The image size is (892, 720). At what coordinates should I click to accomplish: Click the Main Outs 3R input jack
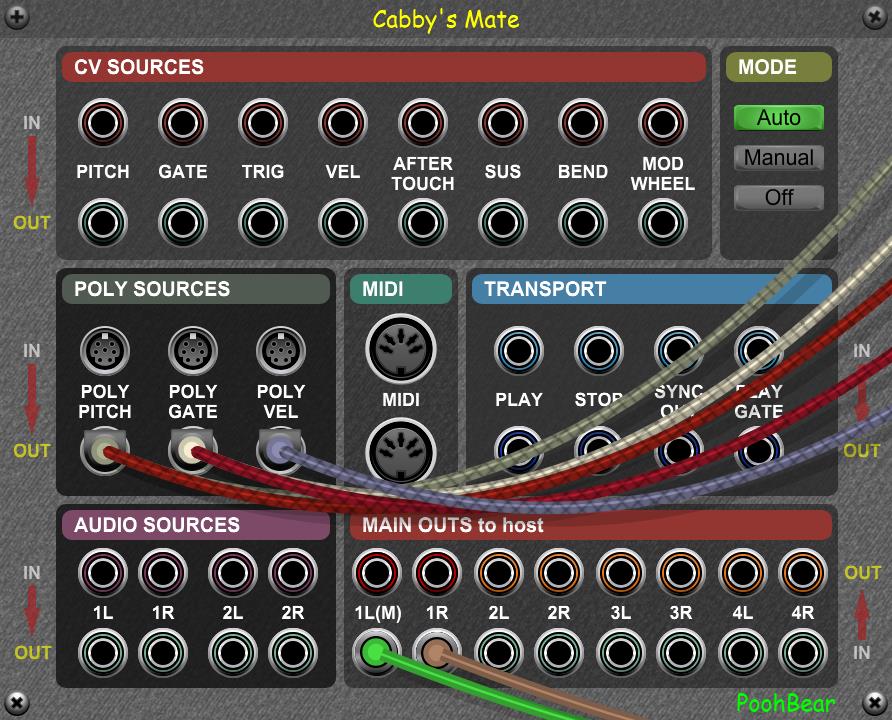pyautogui.click(x=680, y=652)
